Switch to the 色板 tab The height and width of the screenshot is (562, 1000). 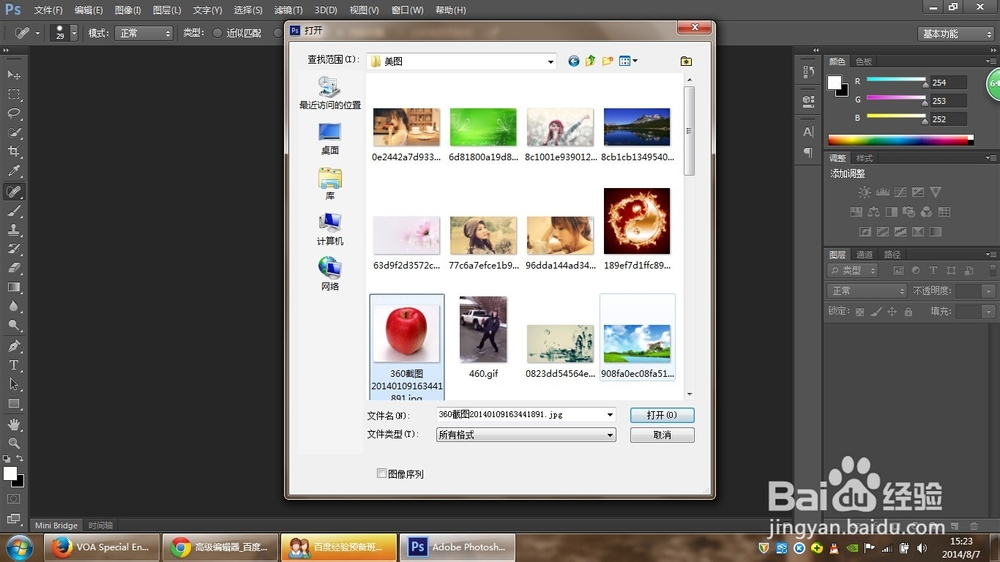(x=864, y=61)
